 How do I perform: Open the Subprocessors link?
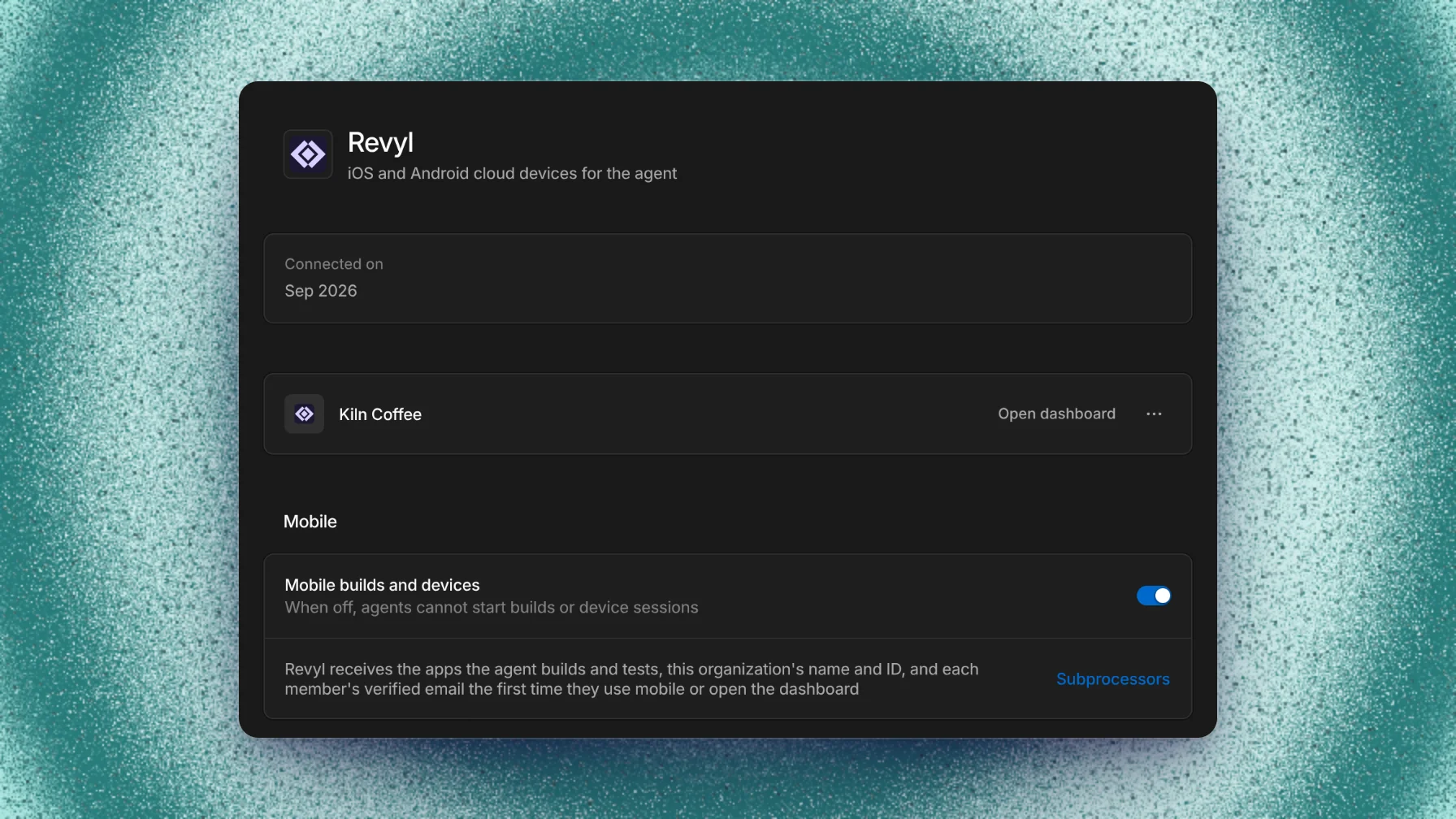[x=1112, y=679]
